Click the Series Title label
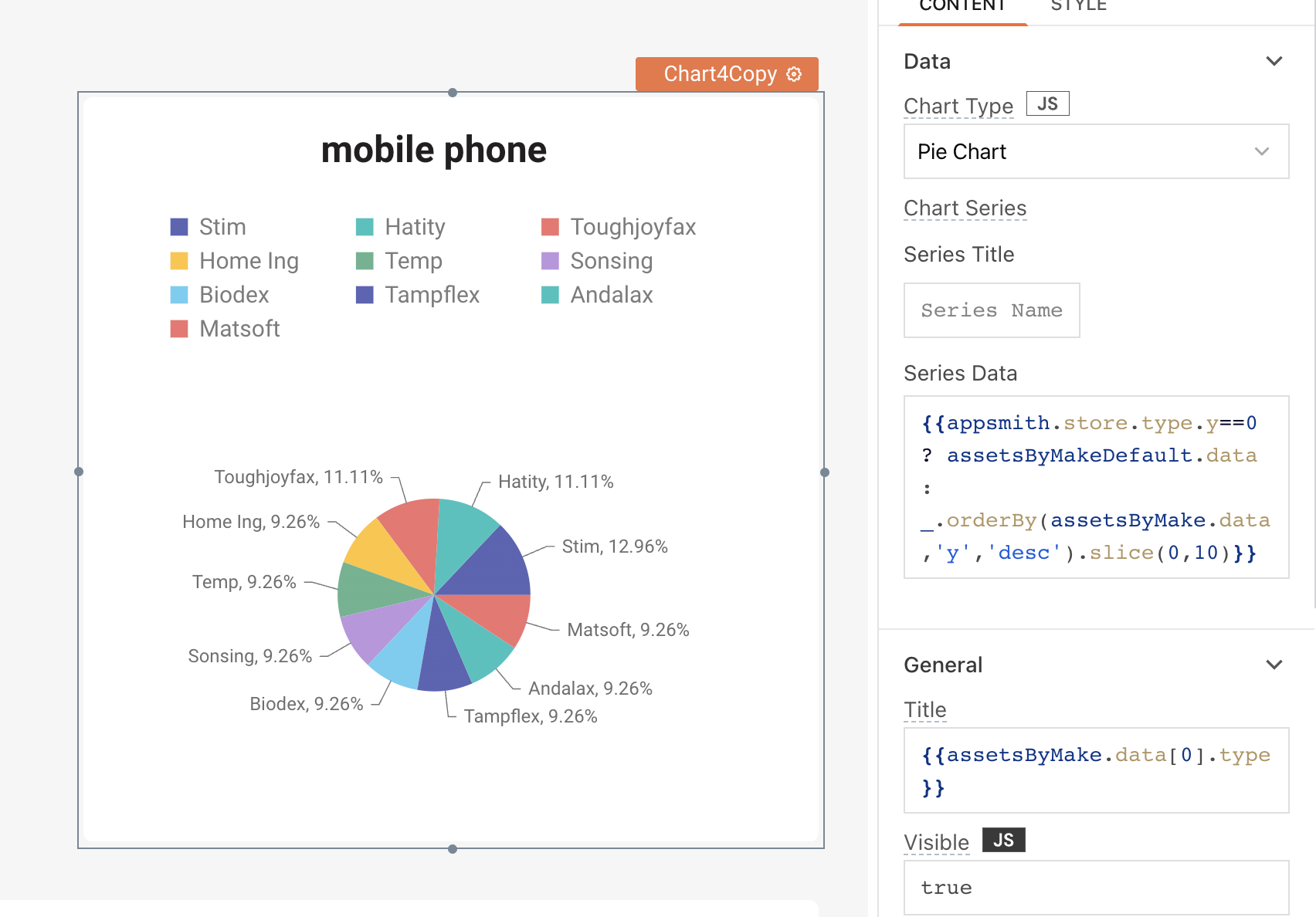Screen dimensions: 1316x917 [x=959, y=254]
